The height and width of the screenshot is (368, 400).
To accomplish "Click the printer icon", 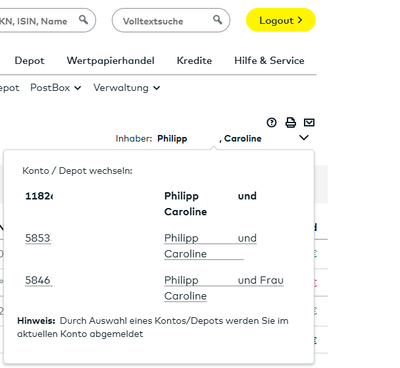I will point(291,123).
